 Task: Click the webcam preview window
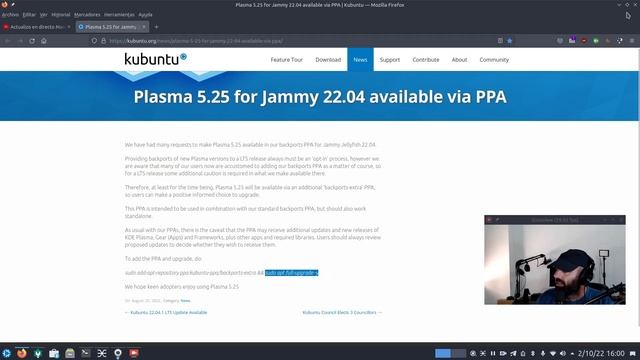(x=555, y=260)
